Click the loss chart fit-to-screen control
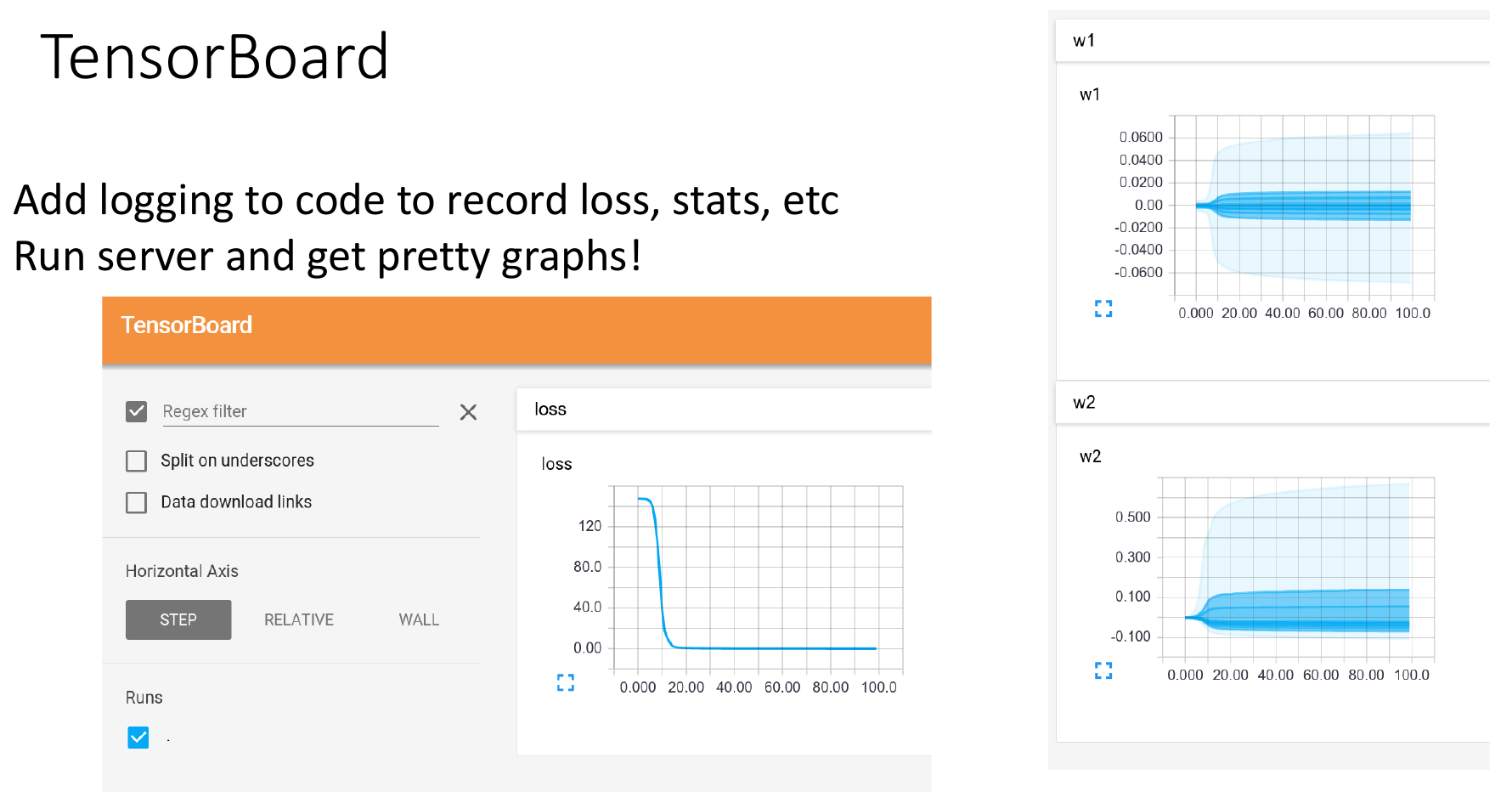The image size is (1512, 803). tap(566, 682)
